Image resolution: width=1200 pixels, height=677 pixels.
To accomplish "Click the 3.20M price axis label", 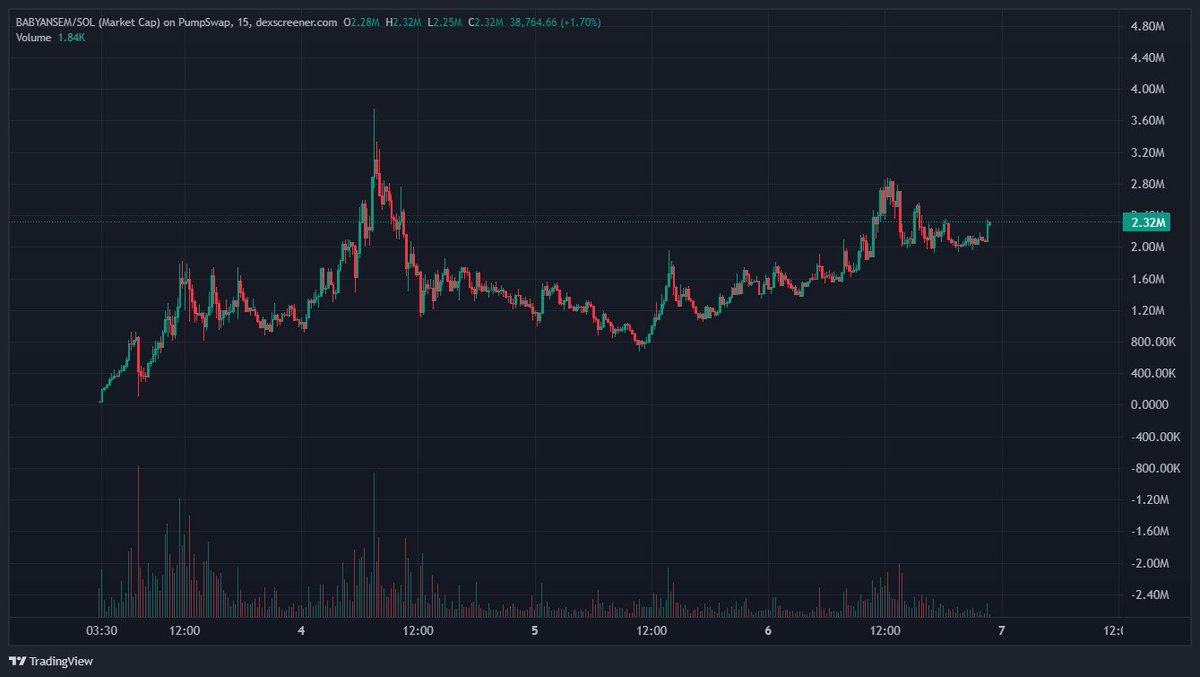I will pos(1148,153).
